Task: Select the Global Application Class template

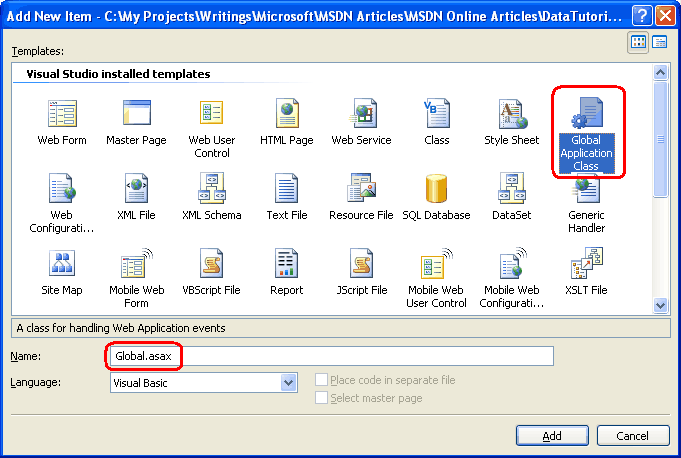Action: [x=586, y=135]
